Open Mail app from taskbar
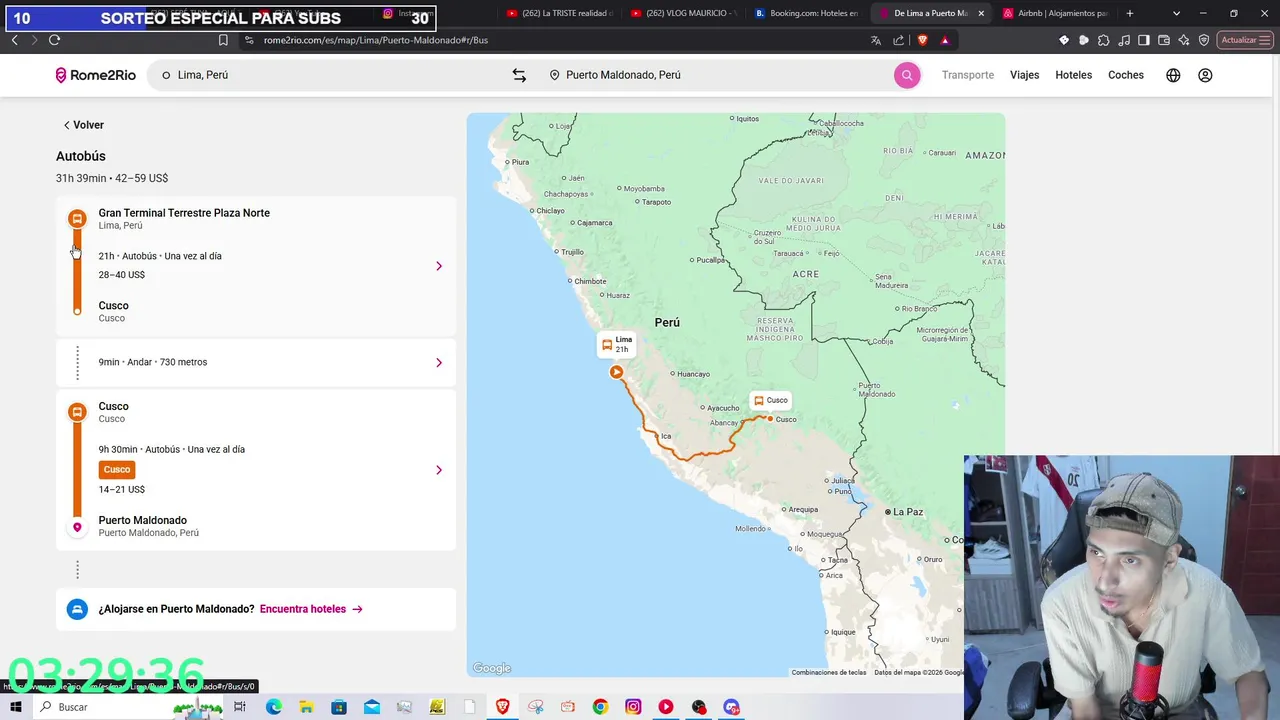The height and width of the screenshot is (720, 1280). [x=372, y=707]
